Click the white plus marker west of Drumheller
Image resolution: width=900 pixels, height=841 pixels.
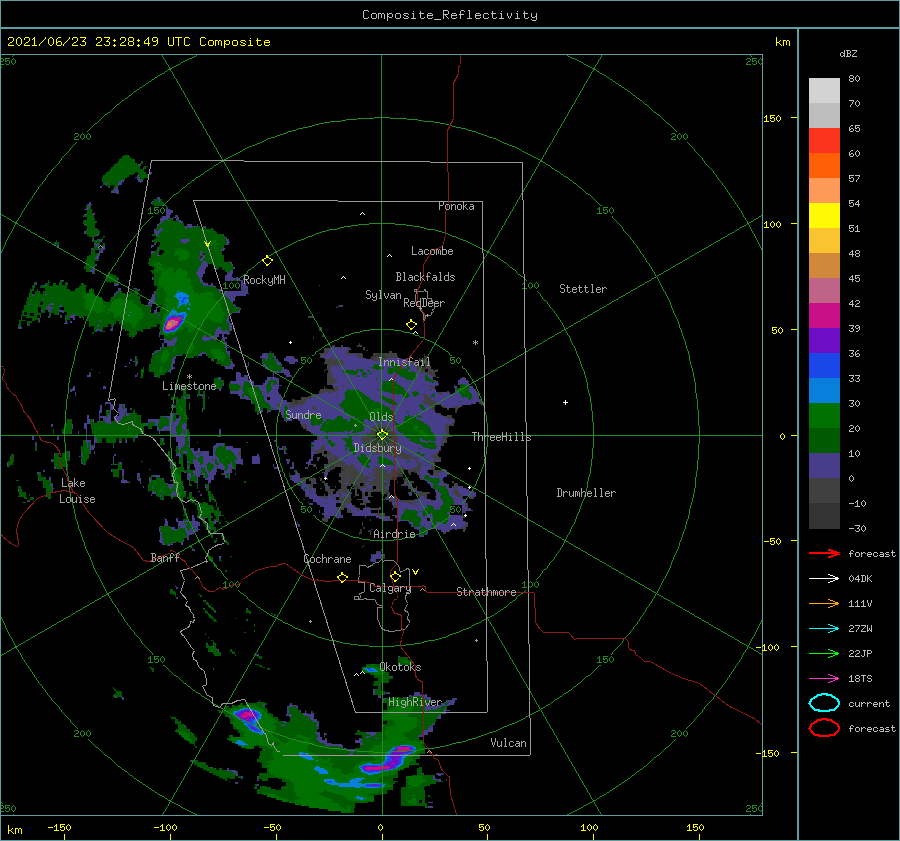click(565, 402)
